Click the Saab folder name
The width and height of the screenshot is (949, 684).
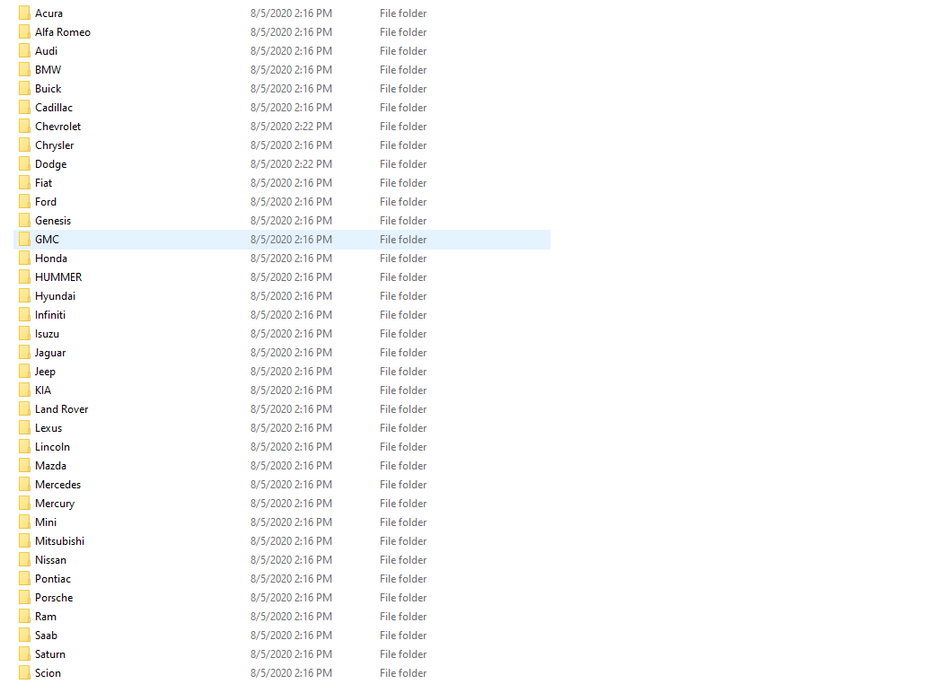point(47,635)
